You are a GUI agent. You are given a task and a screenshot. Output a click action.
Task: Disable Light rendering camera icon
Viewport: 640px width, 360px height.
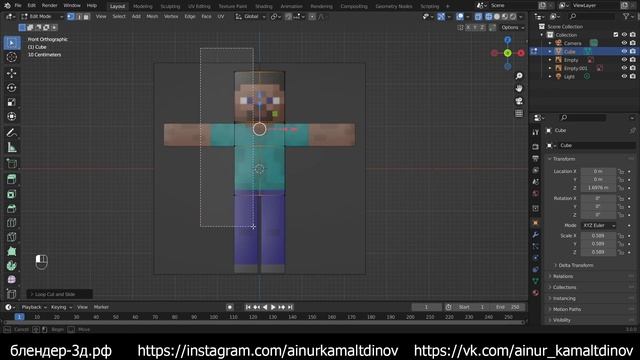pyautogui.click(x=633, y=76)
